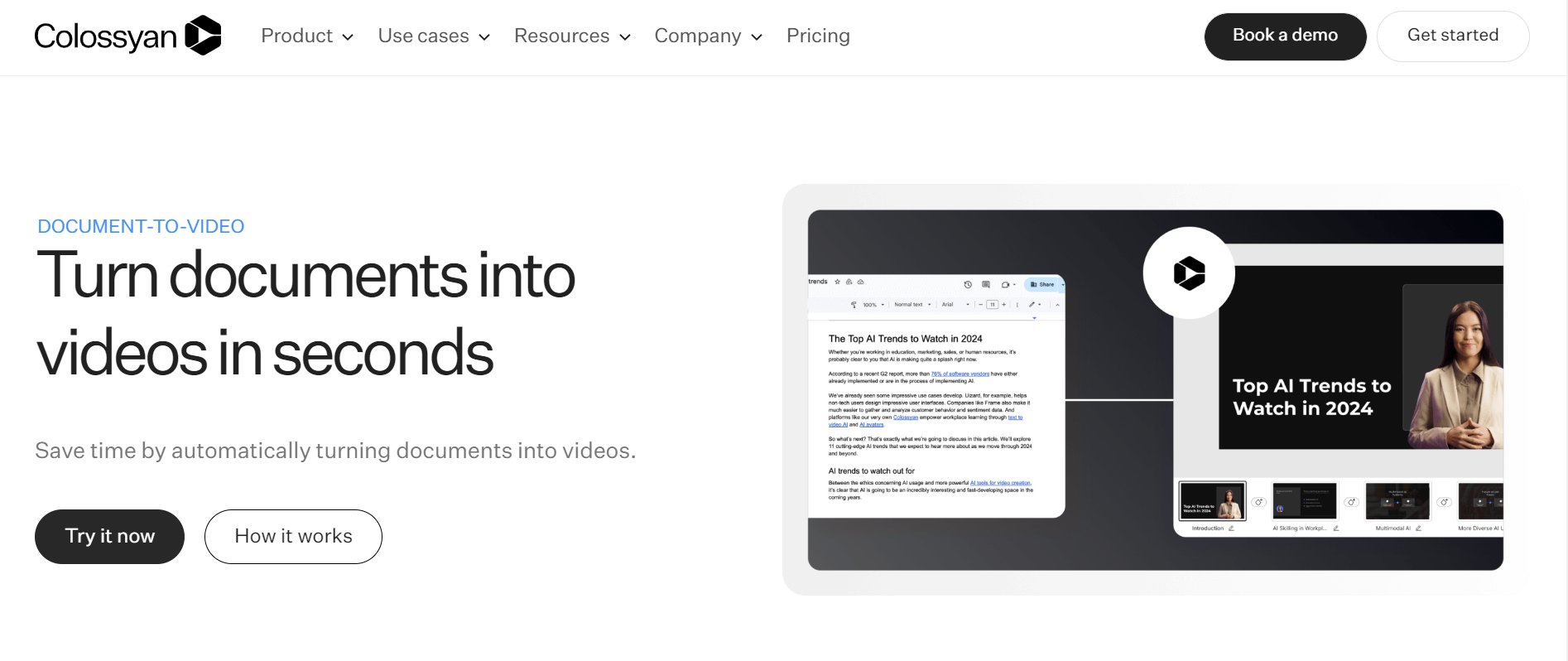Click the Try it now button
Viewport: 1568px width, 661px height.
pos(109,537)
